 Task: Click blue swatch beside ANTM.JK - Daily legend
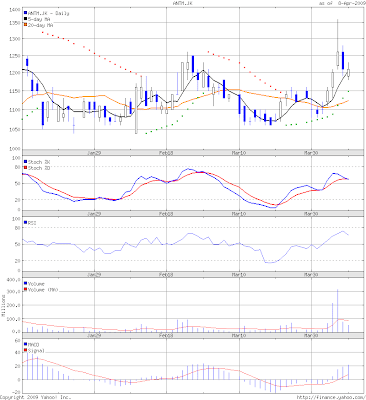click(x=25, y=13)
